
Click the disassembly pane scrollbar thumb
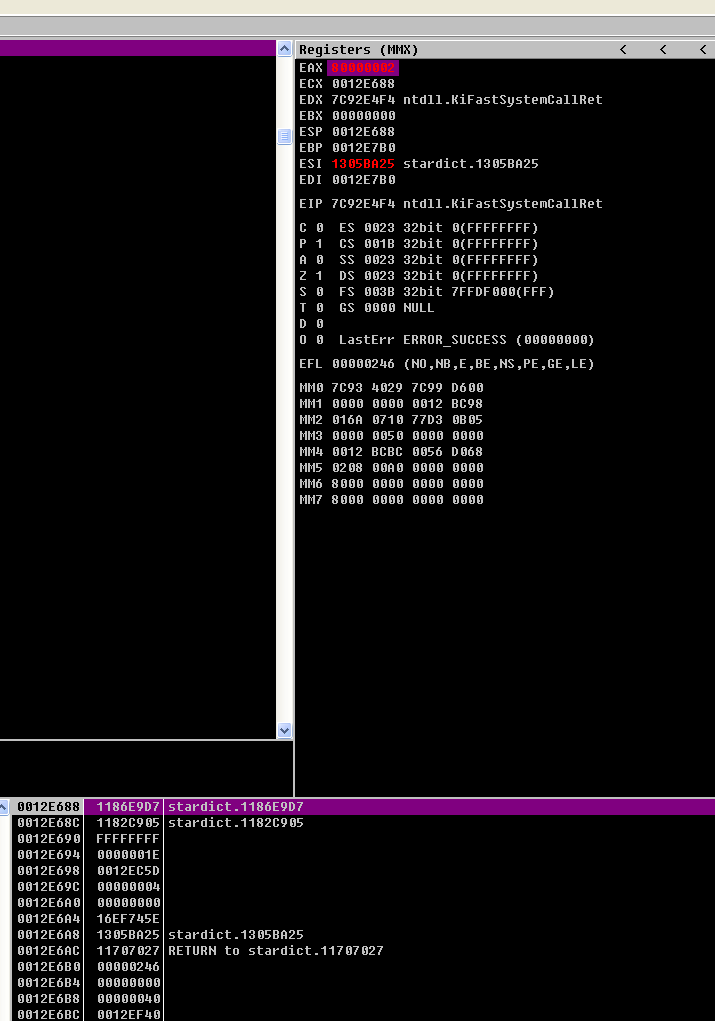point(285,136)
